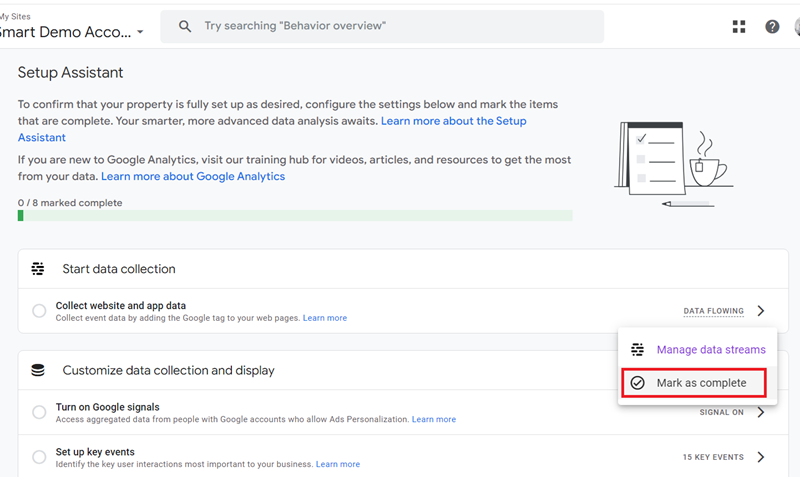Click the Collect website and app data title
Screen dimensions: 800x477
(x=121, y=306)
